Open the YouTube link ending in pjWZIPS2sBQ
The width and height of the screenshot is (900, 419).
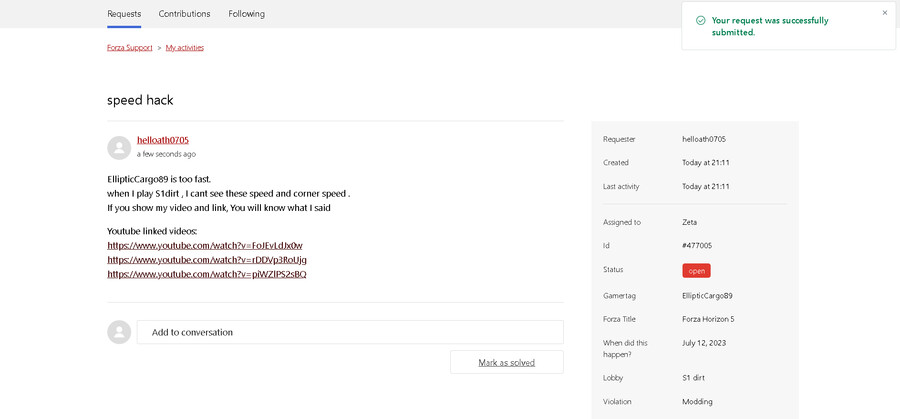pyautogui.click(x=207, y=274)
